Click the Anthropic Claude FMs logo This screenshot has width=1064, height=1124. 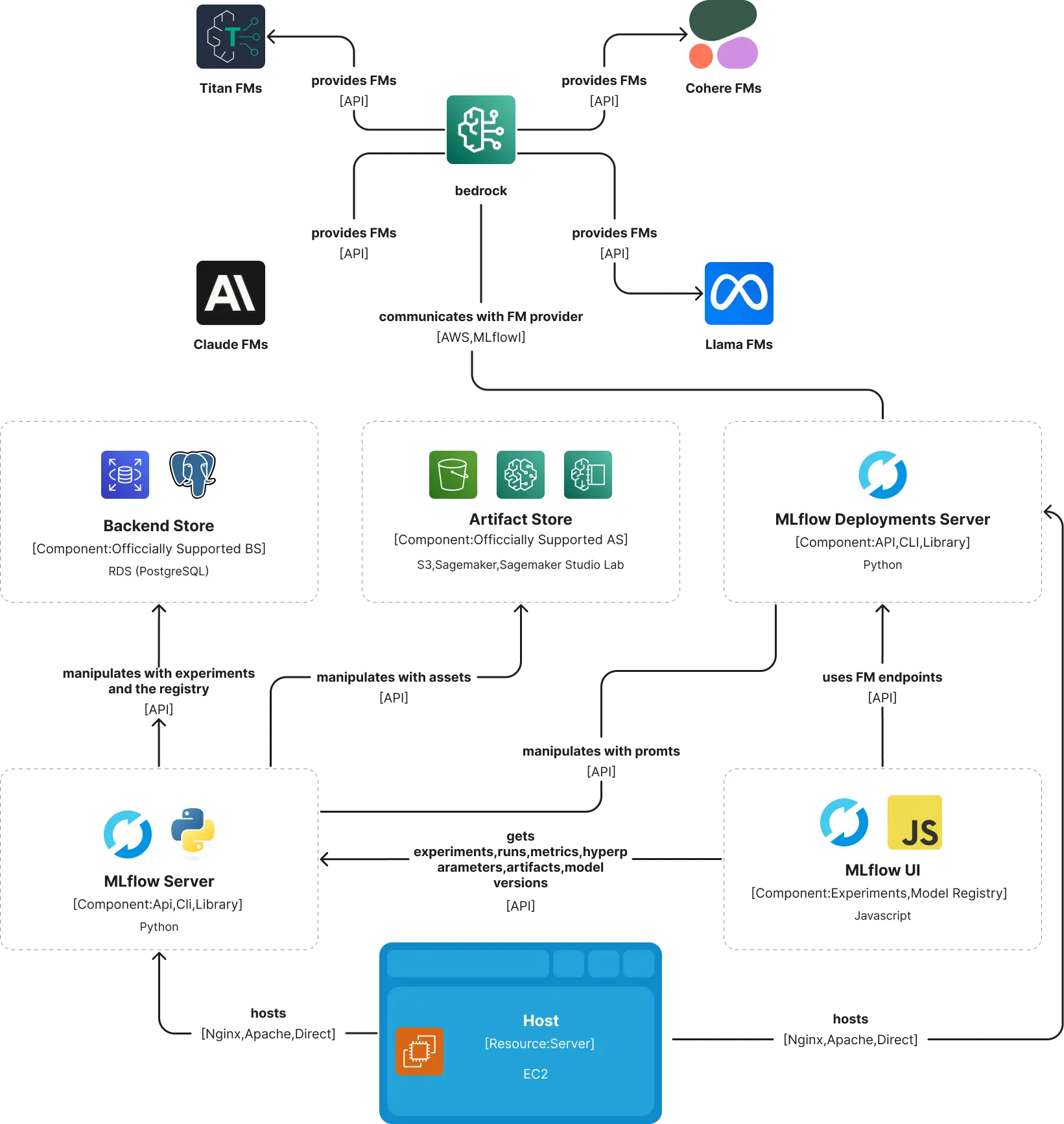click(x=231, y=293)
